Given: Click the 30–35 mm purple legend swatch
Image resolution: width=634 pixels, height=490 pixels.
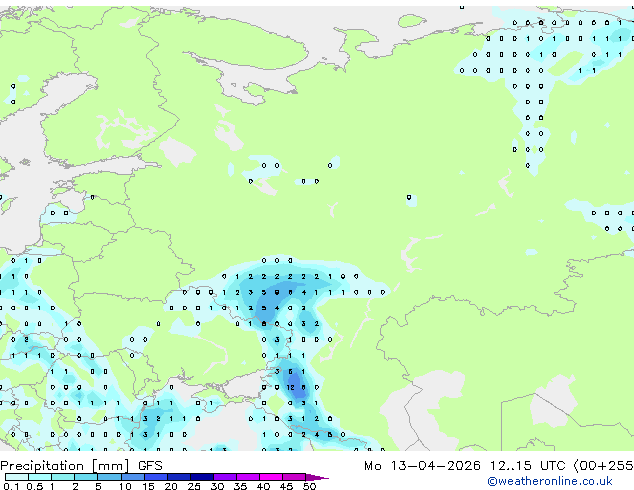Looking at the screenshot, I should pyautogui.click(x=225, y=477).
